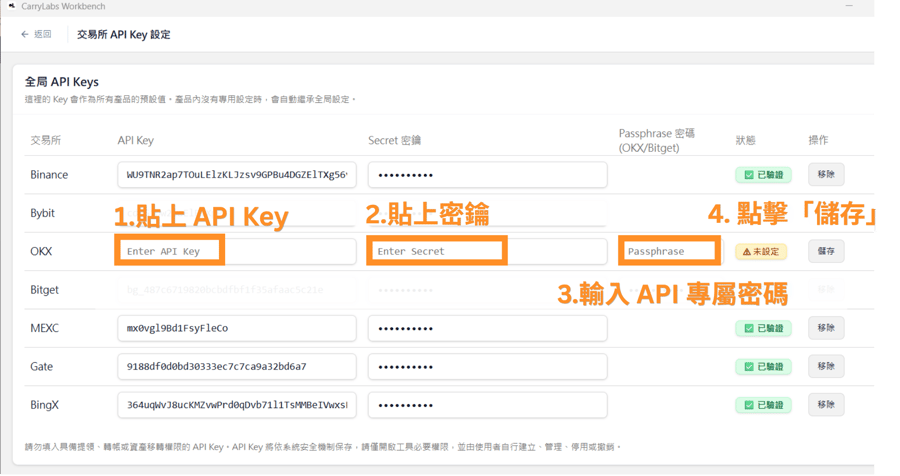Click the Bitget API Key field
This screenshot has width=900, height=476.
(x=236, y=290)
